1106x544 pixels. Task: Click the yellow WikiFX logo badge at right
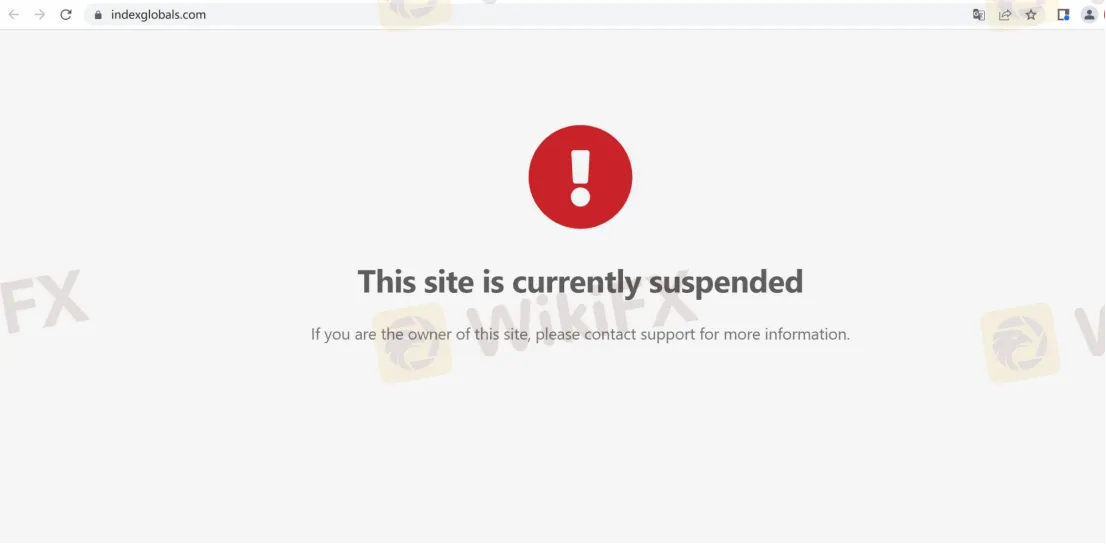coord(1020,343)
